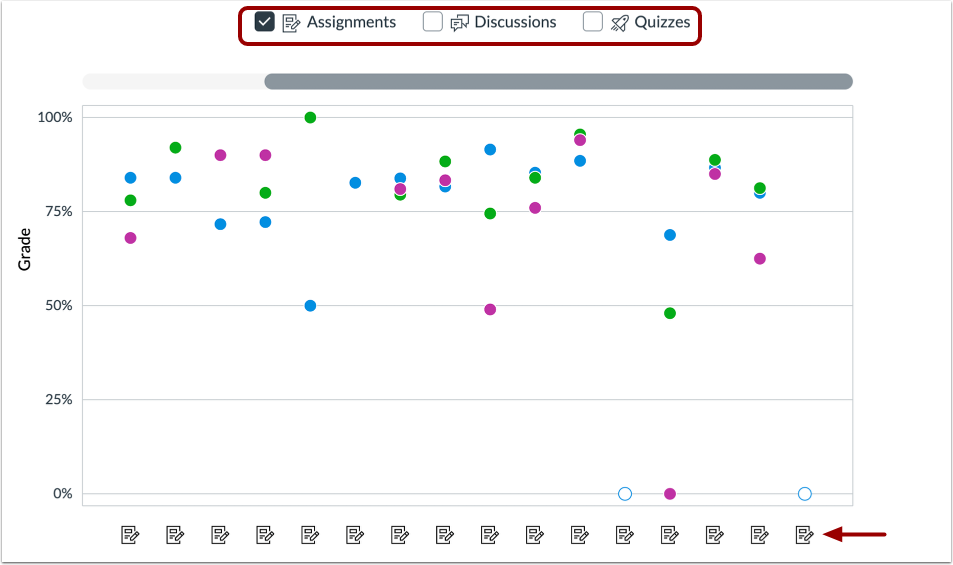Grab the dark gray chart scrollbar thumb
Screen dimensions: 953x565
559,81
